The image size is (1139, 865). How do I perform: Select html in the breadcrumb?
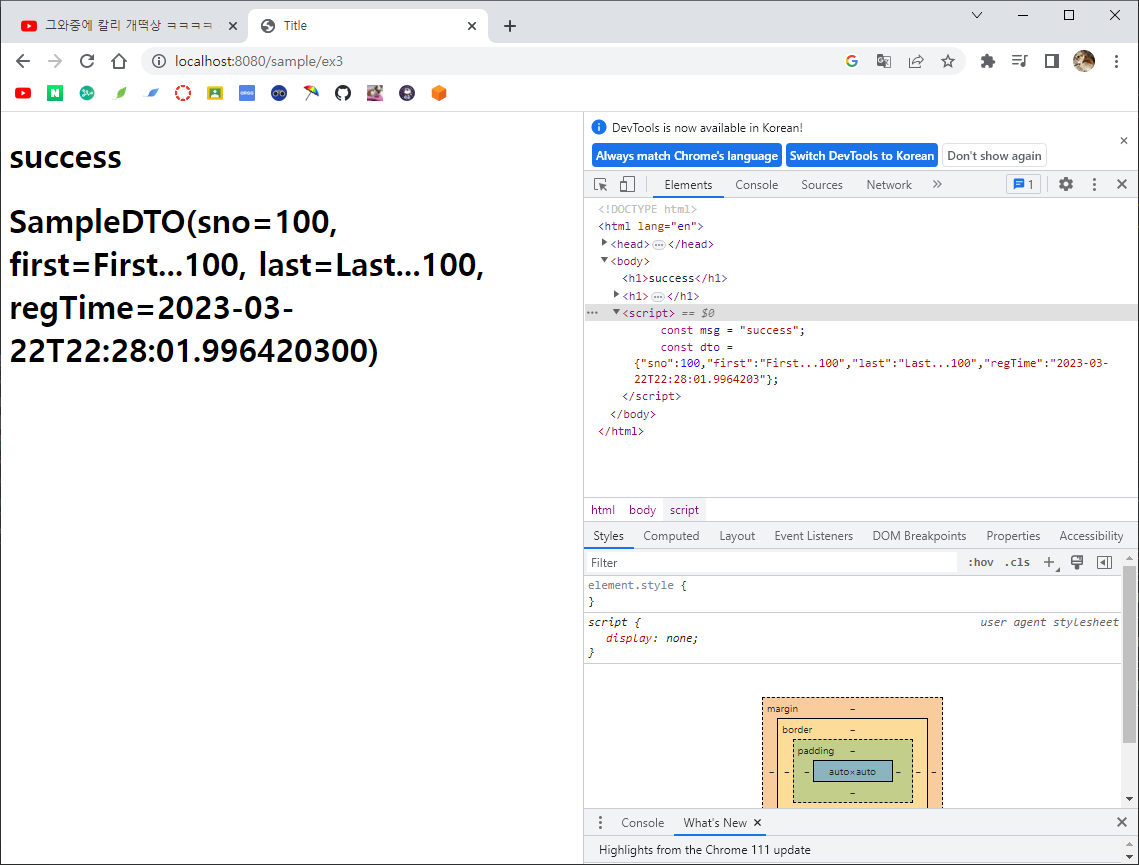603,510
